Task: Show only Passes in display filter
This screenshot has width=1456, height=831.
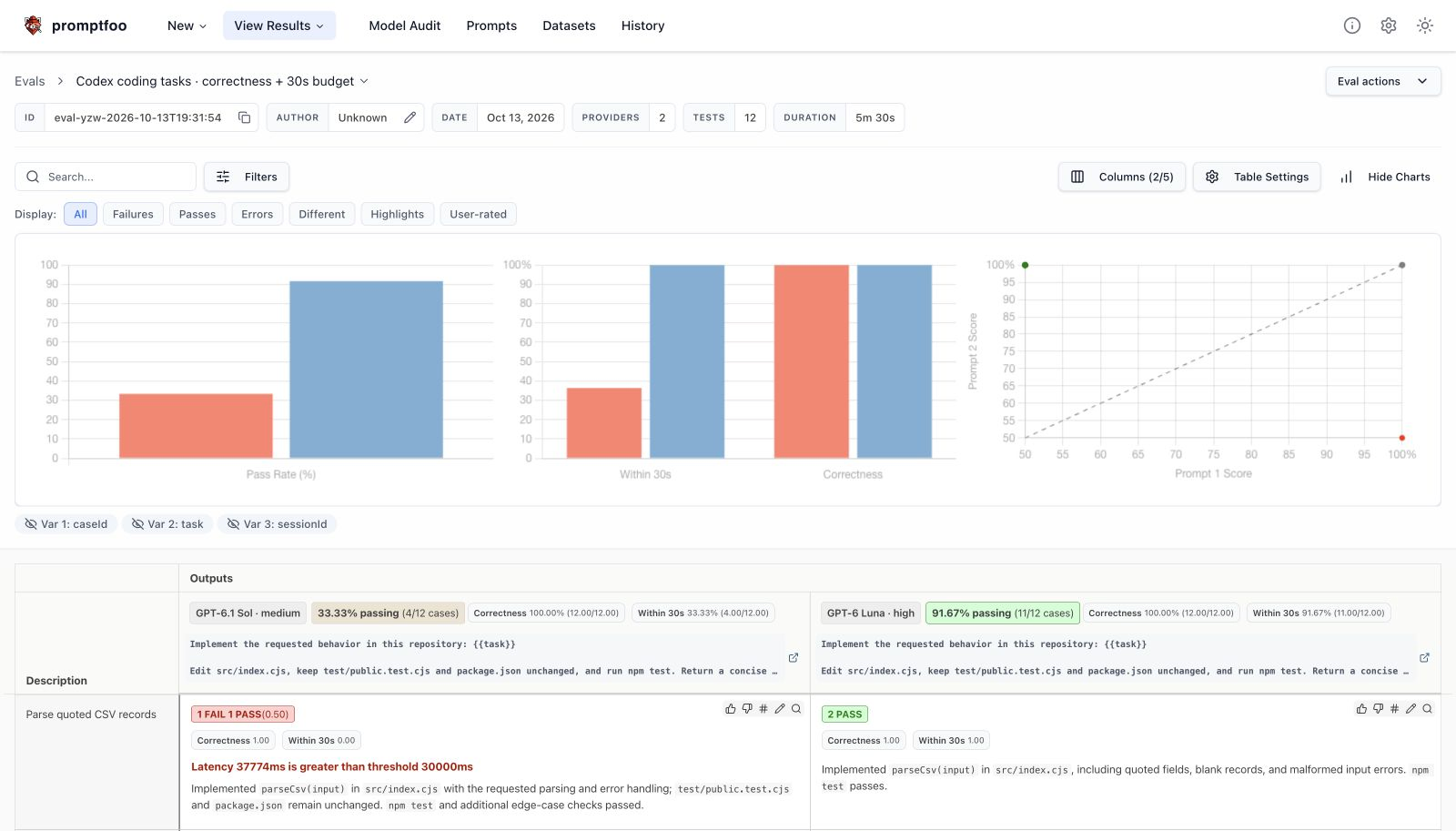Action: pyautogui.click(x=197, y=214)
